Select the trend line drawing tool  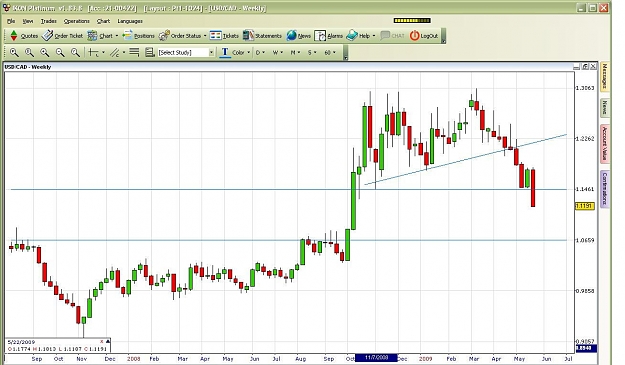(115, 53)
